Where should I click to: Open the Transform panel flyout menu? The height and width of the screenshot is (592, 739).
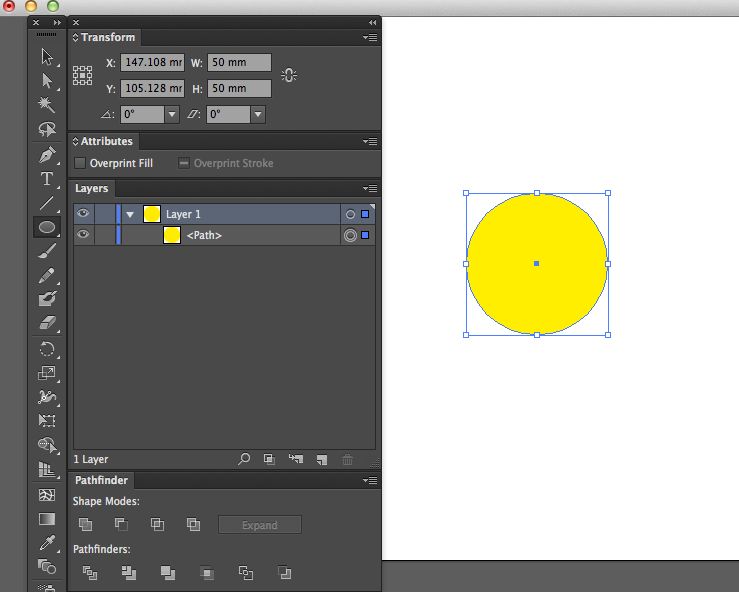coord(370,37)
